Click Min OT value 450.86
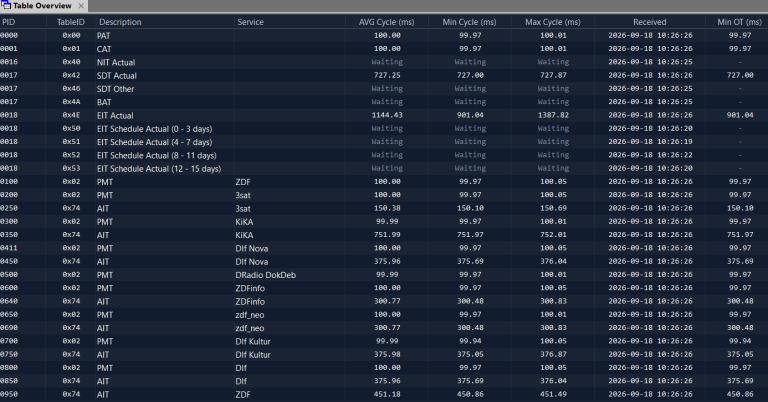Image resolution: width=768 pixels, height=402 pixels. [x=740, y=394]
